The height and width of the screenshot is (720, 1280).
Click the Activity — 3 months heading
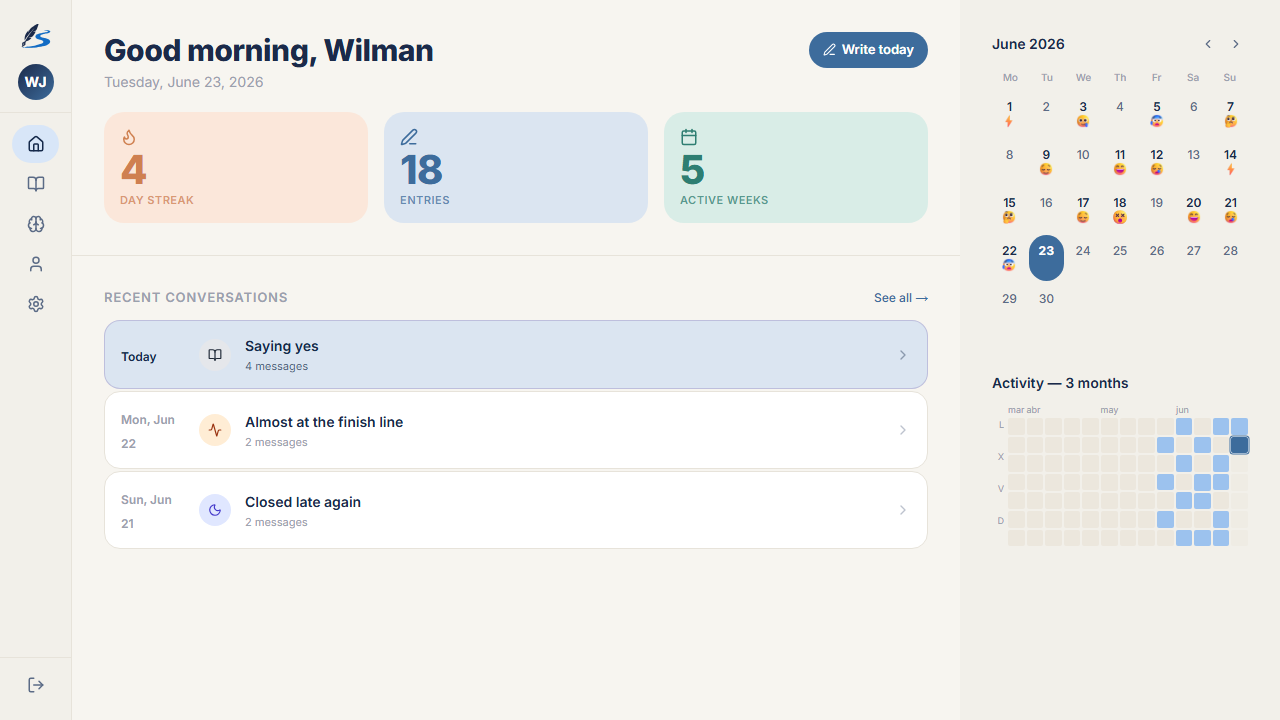coord(1060,383)
